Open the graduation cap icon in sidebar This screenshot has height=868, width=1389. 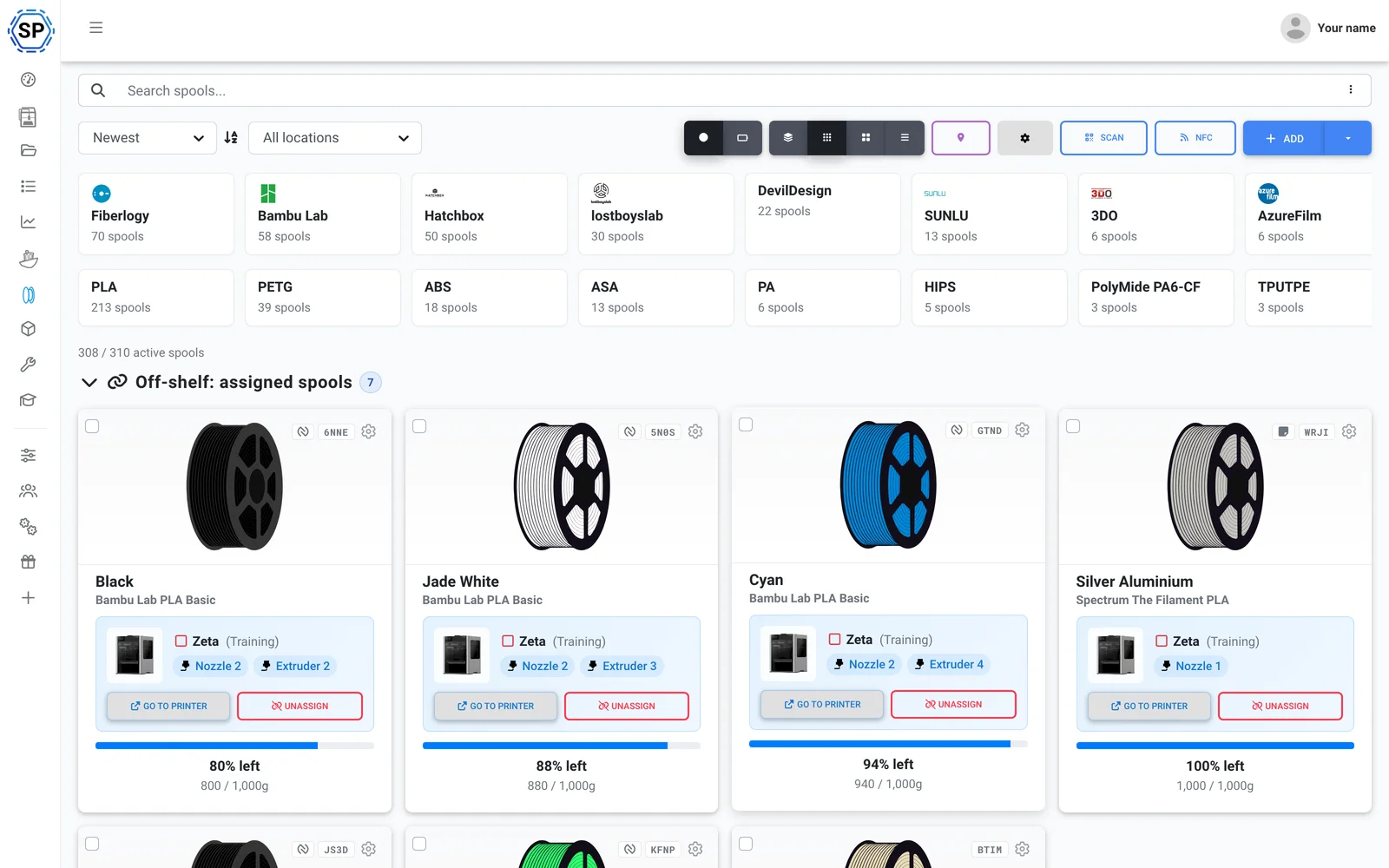click(29, 400)
